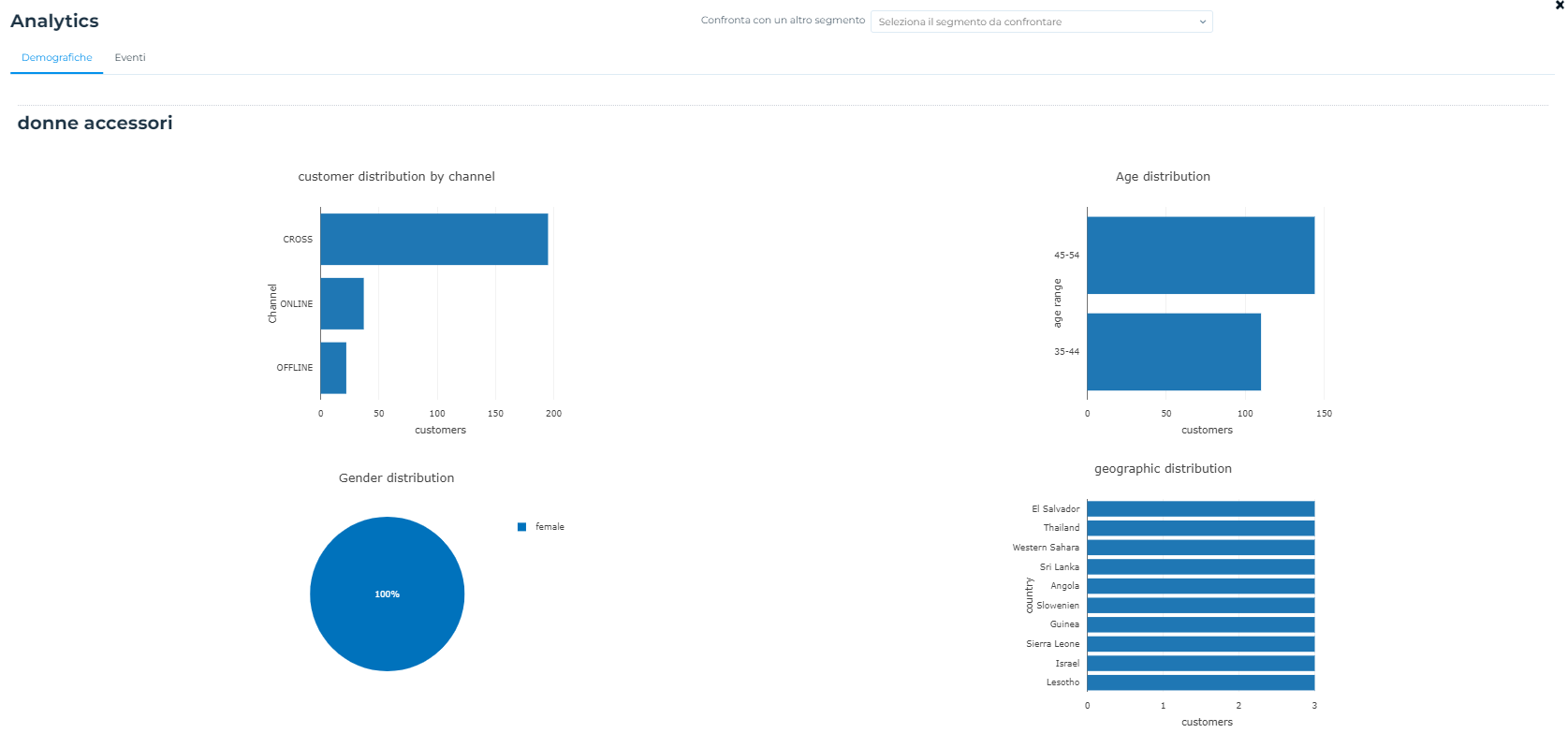Open the Demografiche tab

pos(56,58)
